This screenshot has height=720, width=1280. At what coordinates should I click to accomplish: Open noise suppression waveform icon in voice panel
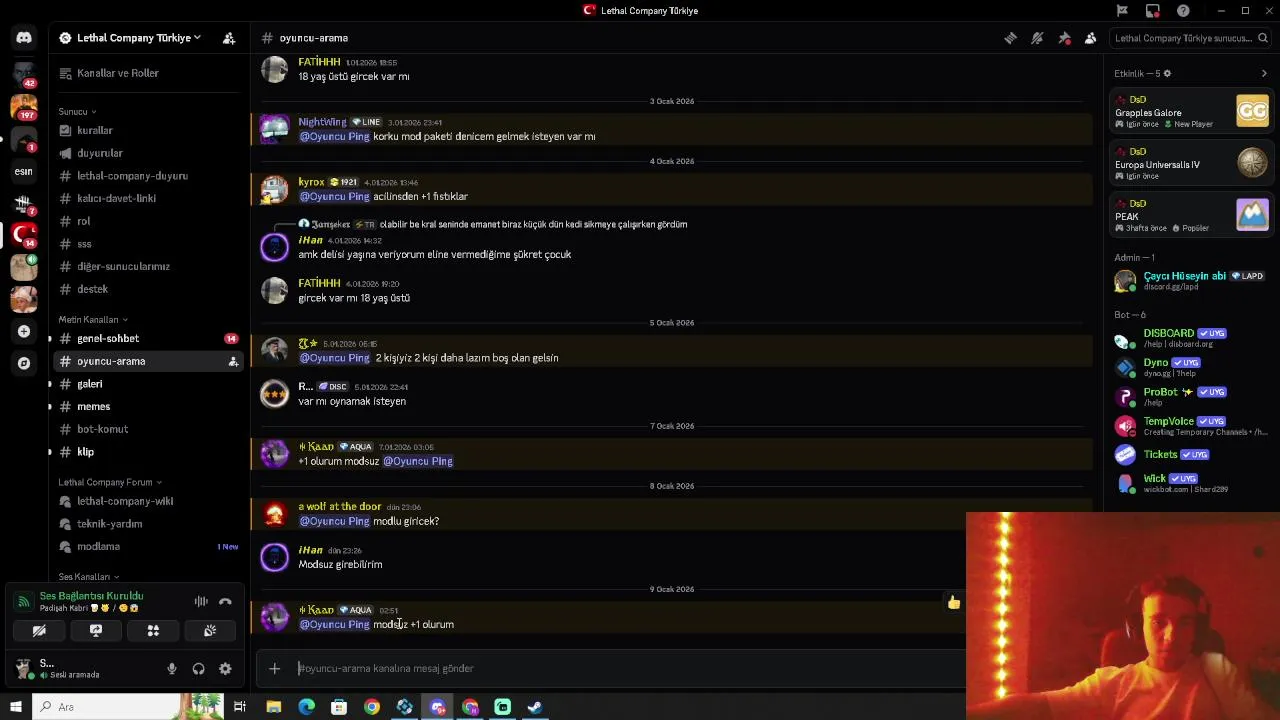[201, 601]
